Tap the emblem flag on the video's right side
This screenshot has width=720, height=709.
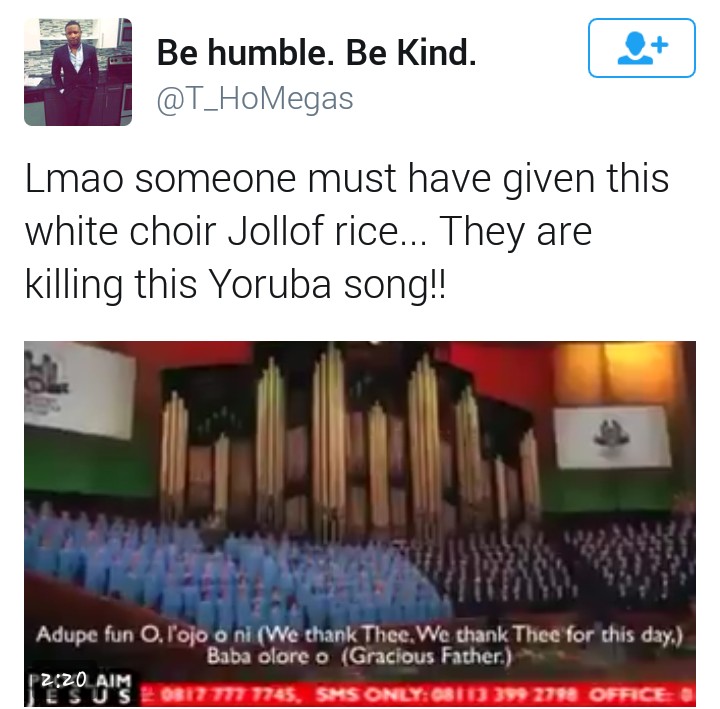tap(612, 437)
